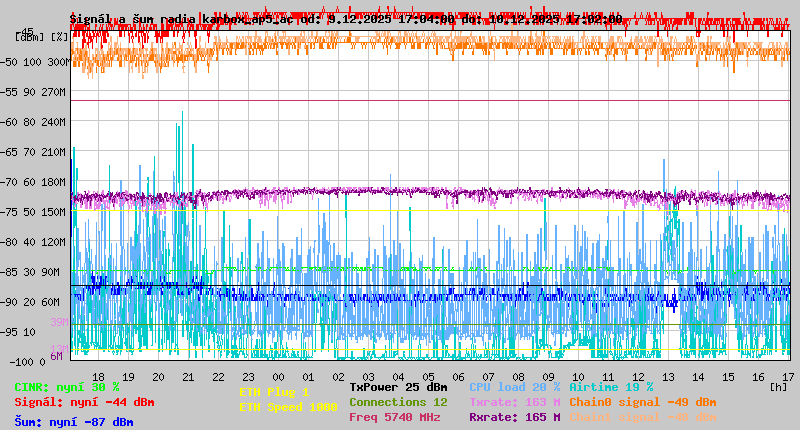Click the 'Airtime 19 %' legend label
The image size is (800, 430).
click(611, 388)
